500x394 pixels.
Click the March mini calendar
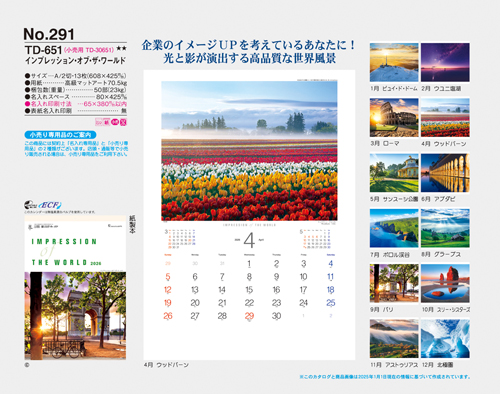point(180,239)
